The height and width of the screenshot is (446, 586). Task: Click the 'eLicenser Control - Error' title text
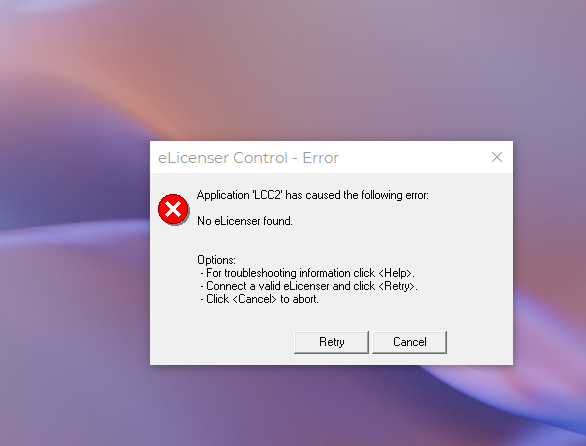248,158
